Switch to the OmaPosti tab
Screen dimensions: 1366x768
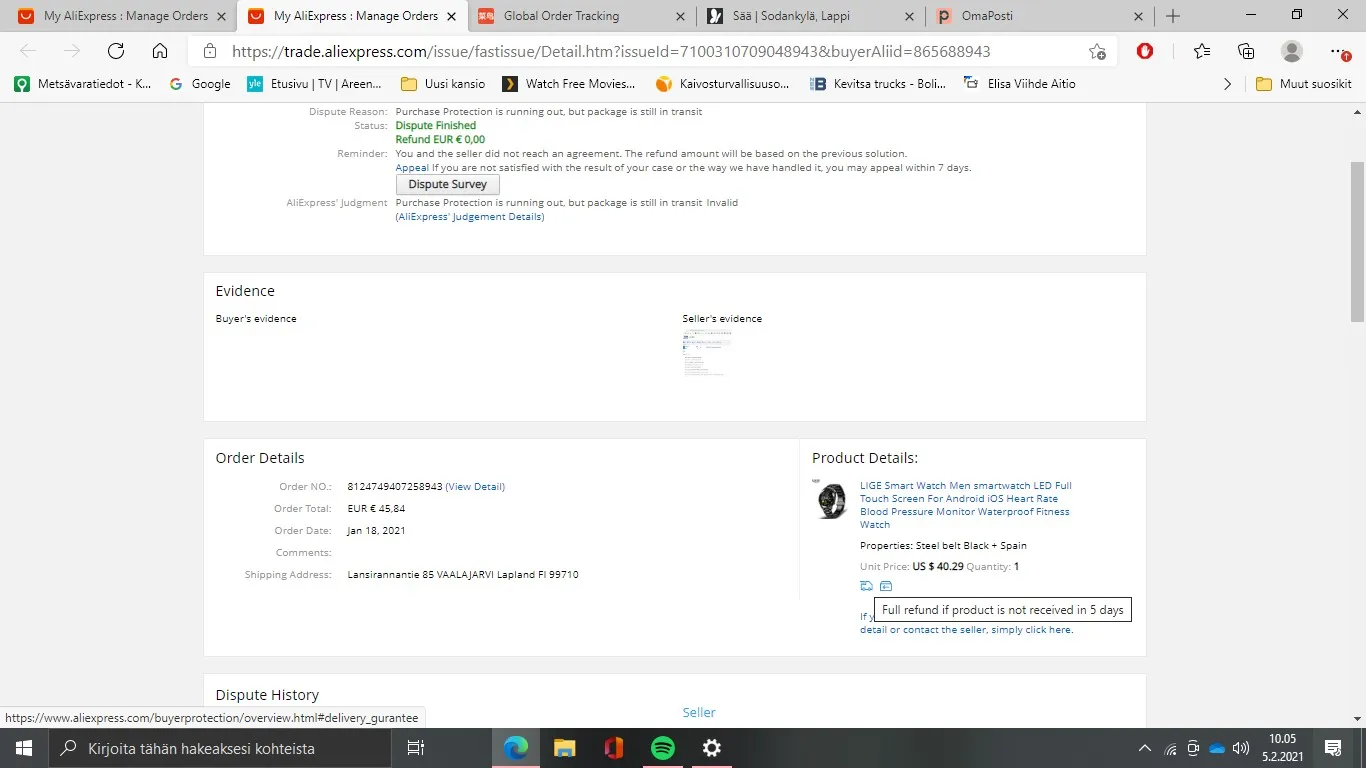(x=1040, y=16)
